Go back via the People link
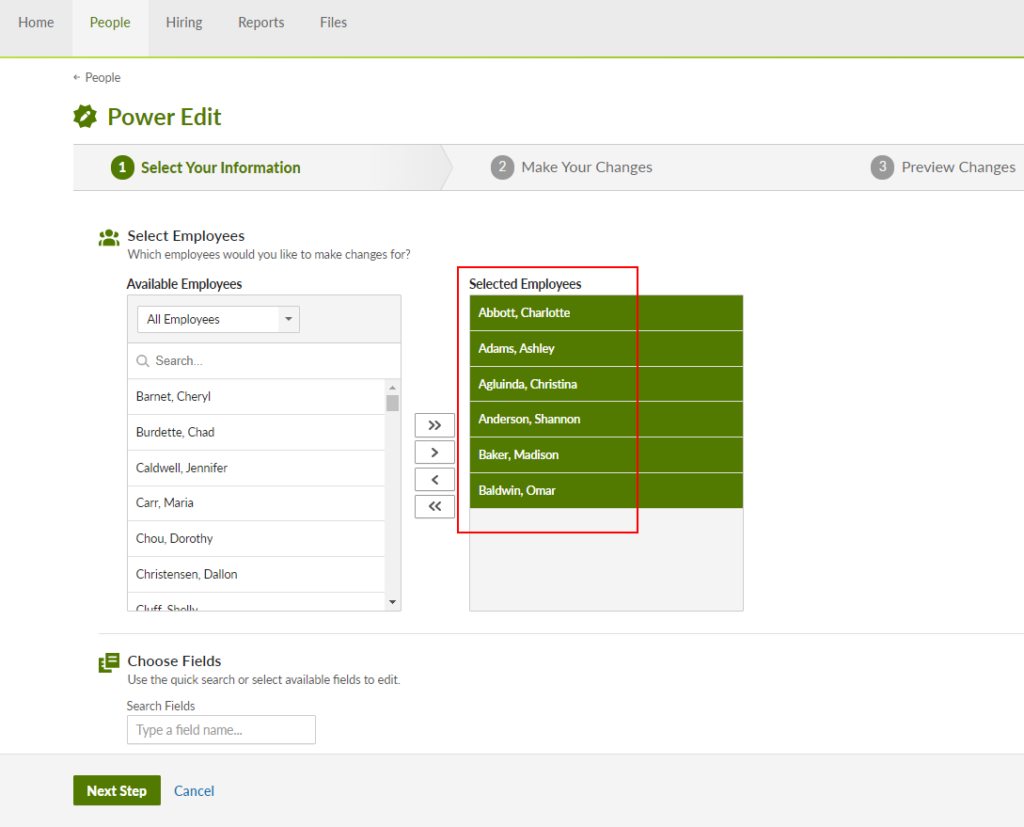 click(96, 77)
